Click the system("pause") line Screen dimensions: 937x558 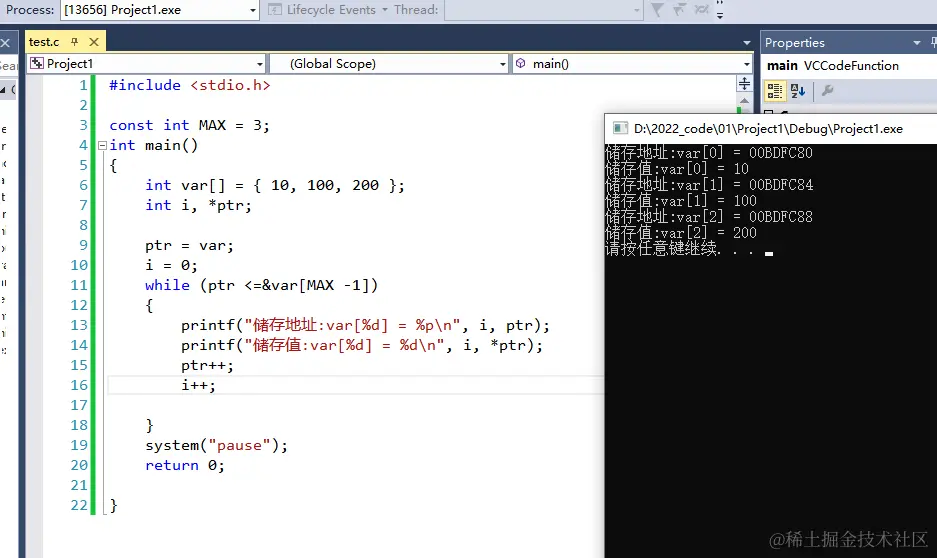[216, 446]
